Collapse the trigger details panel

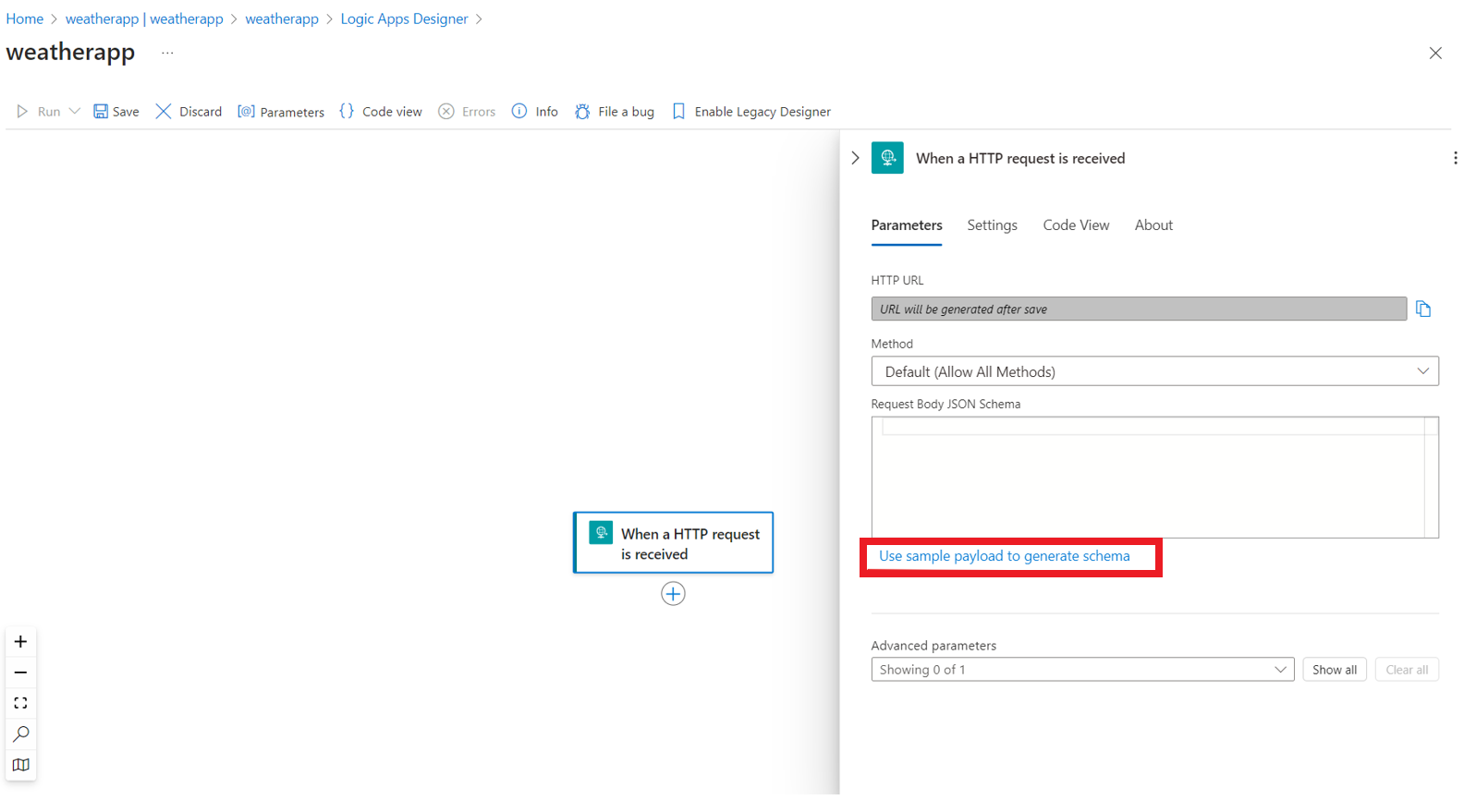(x=855, y=158)
